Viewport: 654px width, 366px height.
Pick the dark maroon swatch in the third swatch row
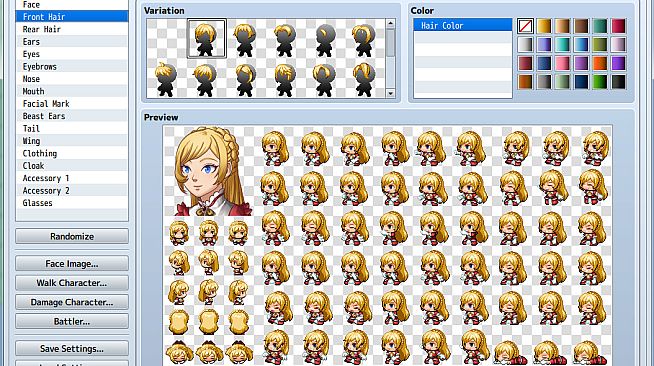tap(525, 63)
